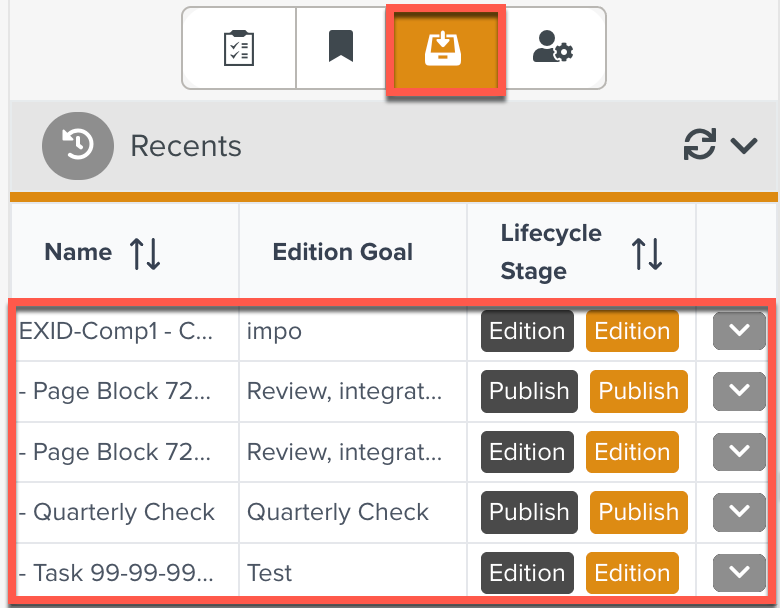780x608 pixels.
Task: Expand the EXID-Comp1 row dropdown
Action: pos(739,331)
